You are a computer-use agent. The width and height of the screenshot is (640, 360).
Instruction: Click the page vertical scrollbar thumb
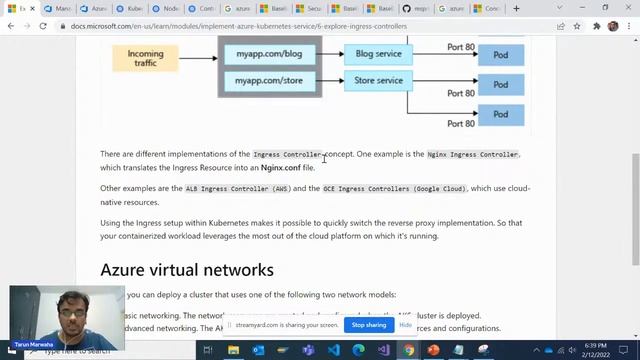(636, 209)
